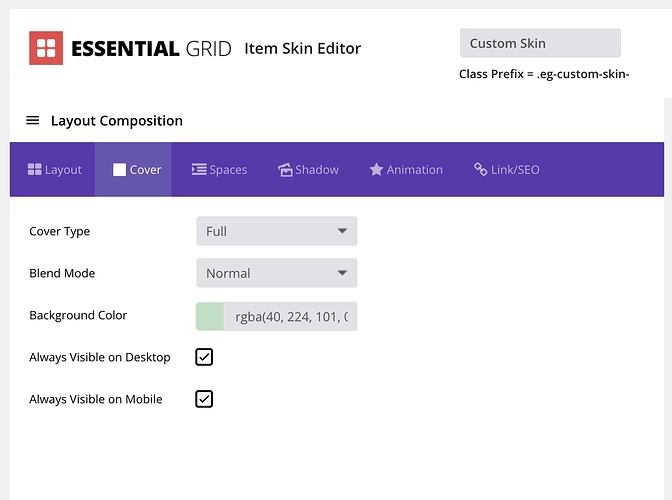Click the Link/SEO chain icon
The image size is (672, 500).
pos(480,169)
